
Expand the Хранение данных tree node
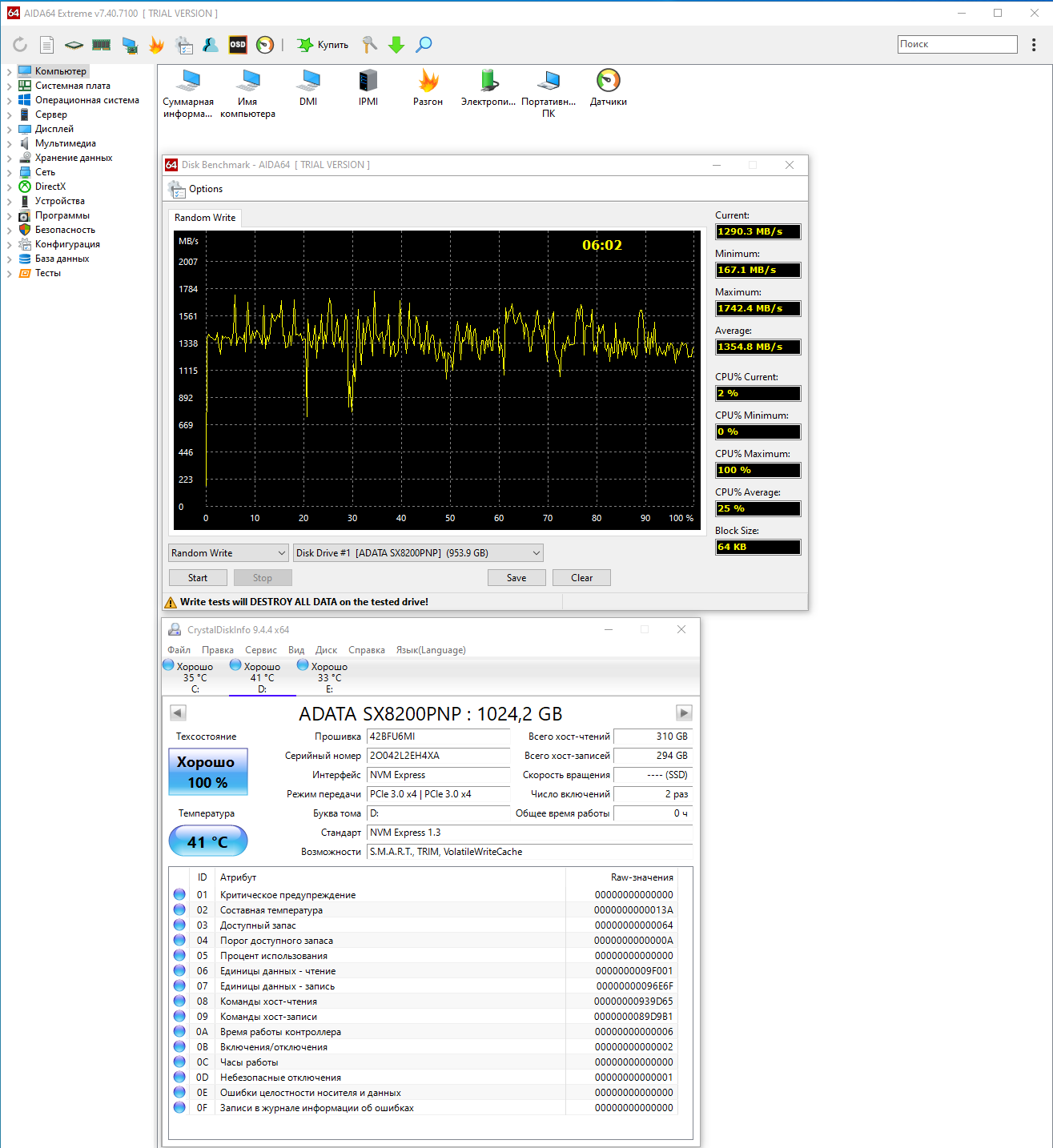tap(10, 158)
